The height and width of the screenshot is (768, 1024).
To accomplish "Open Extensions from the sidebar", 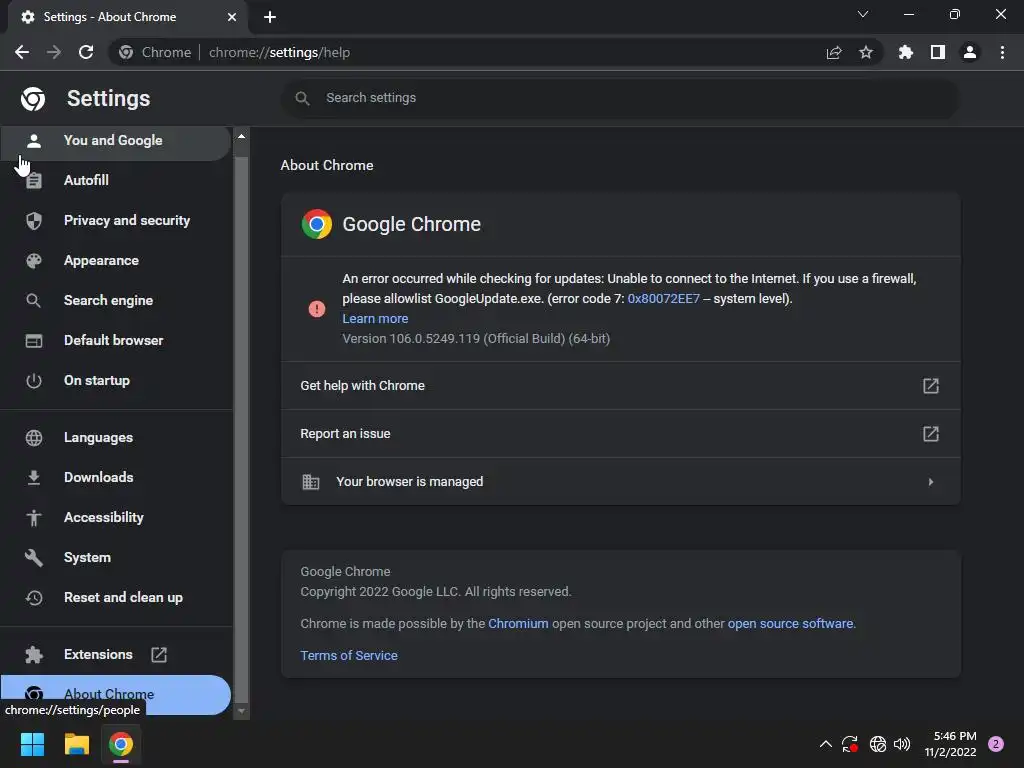I will (115, 654).
